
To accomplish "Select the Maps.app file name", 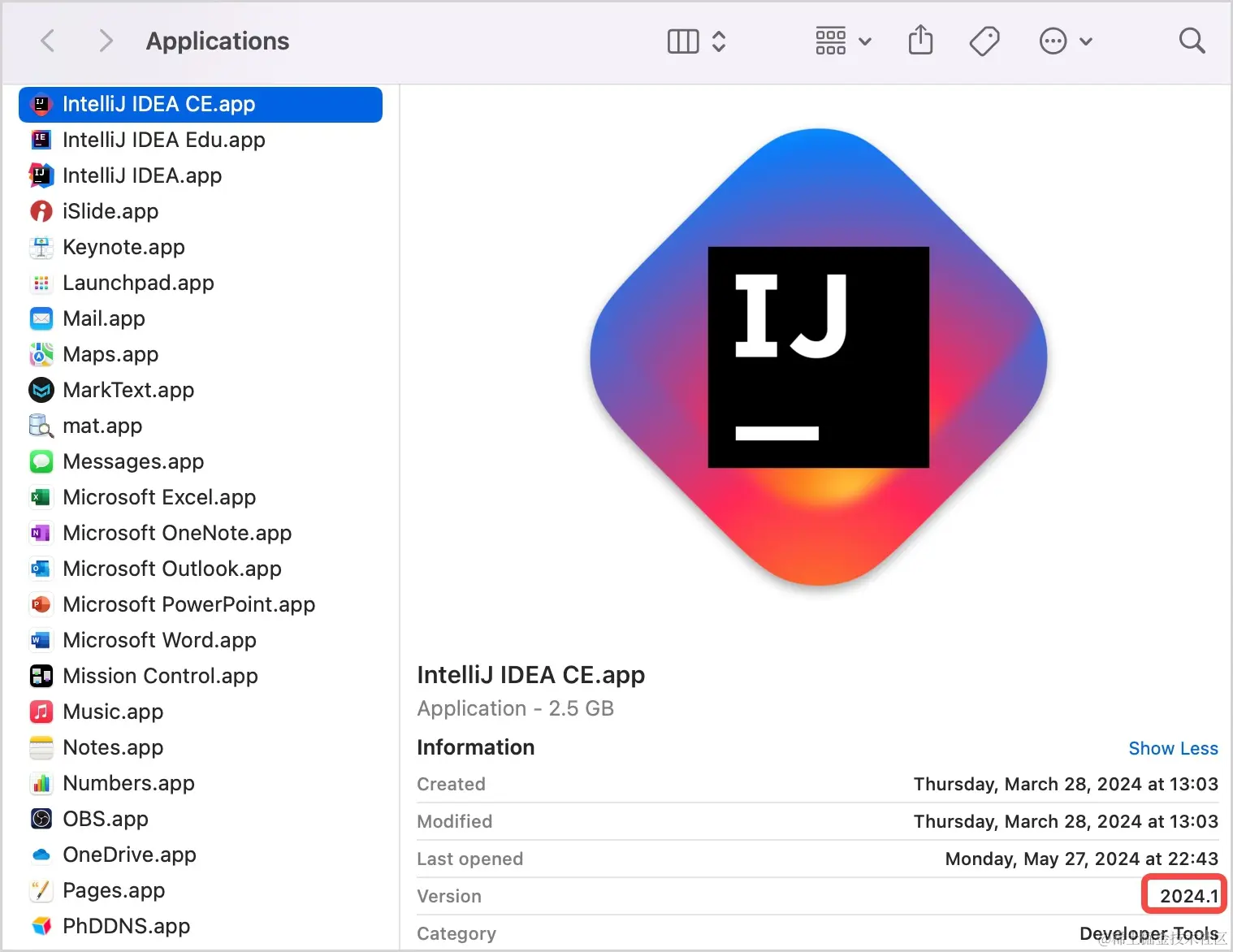I will click(110, 354).
